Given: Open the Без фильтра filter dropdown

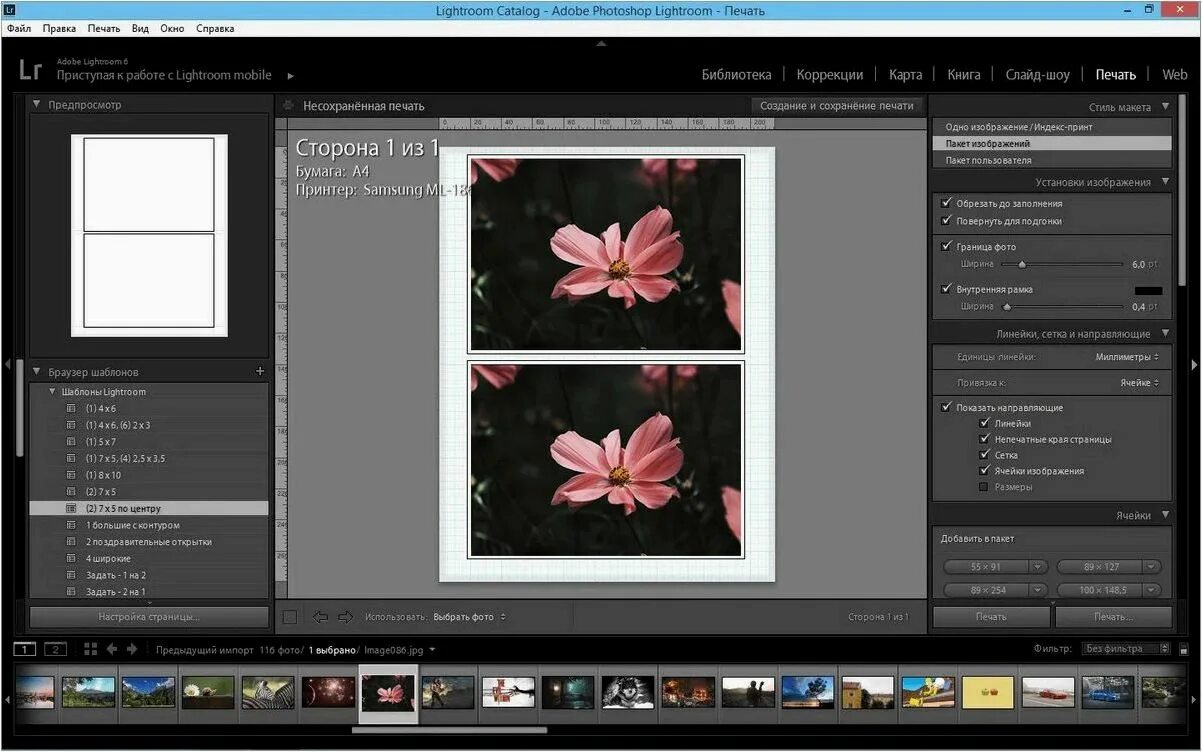Looking at the screenshot, I should (x=1126, y=649).
